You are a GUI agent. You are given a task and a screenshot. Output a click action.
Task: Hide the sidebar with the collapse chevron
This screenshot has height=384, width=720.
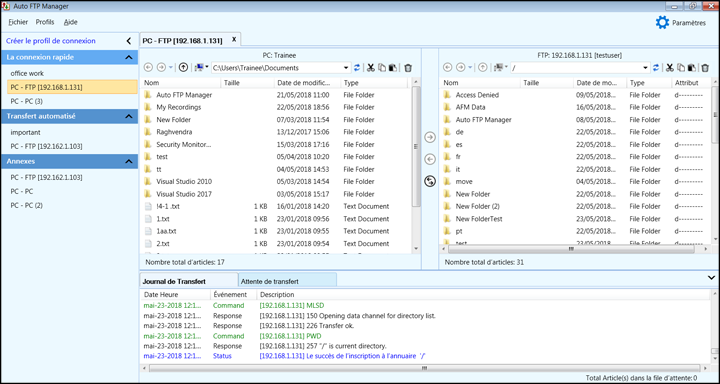point(129,41)
